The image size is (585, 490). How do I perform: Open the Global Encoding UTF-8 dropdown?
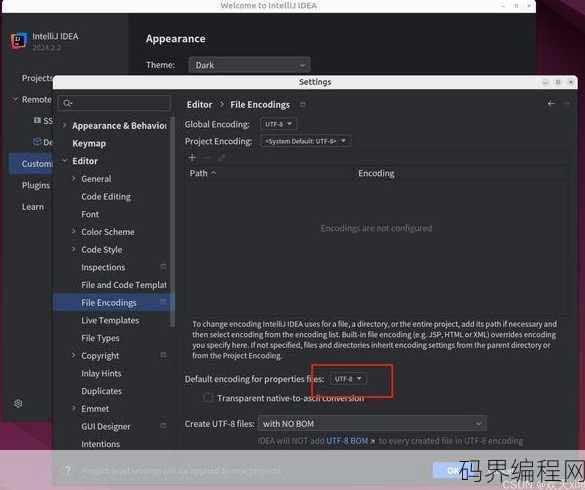[x=278, y=124]
